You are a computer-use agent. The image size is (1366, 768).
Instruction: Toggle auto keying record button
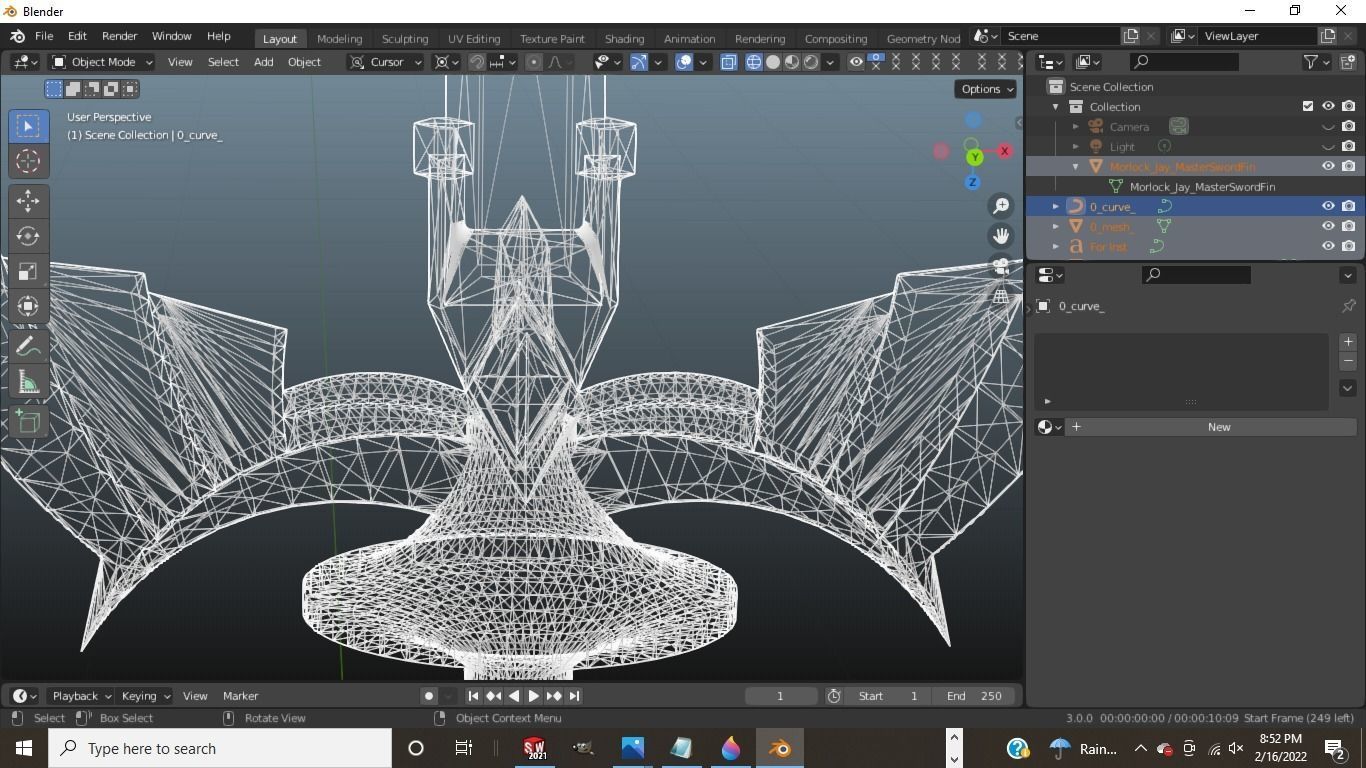point(429,696)
